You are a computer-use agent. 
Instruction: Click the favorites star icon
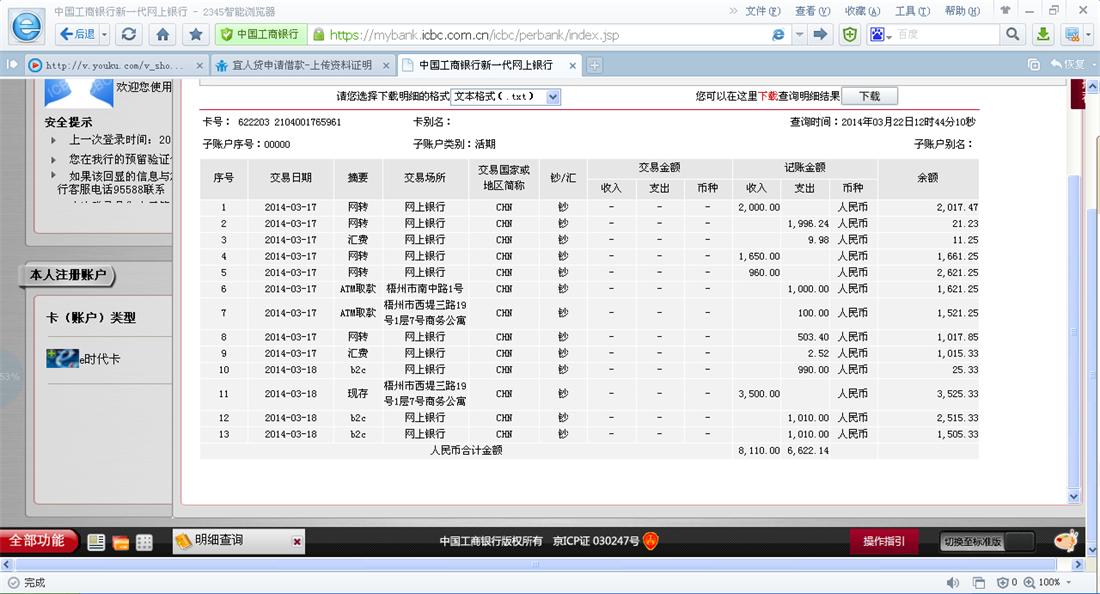[196, 34]
